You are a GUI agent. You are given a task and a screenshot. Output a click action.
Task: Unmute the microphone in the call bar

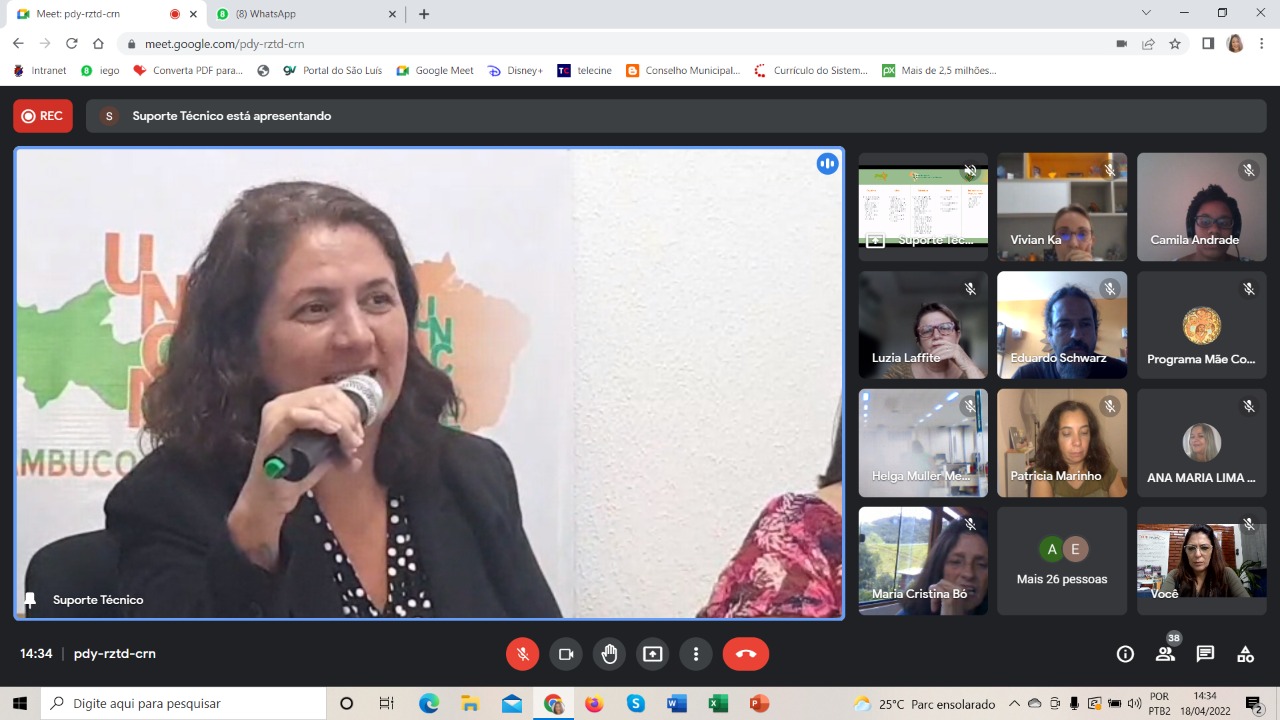click(x=522, y=654)
